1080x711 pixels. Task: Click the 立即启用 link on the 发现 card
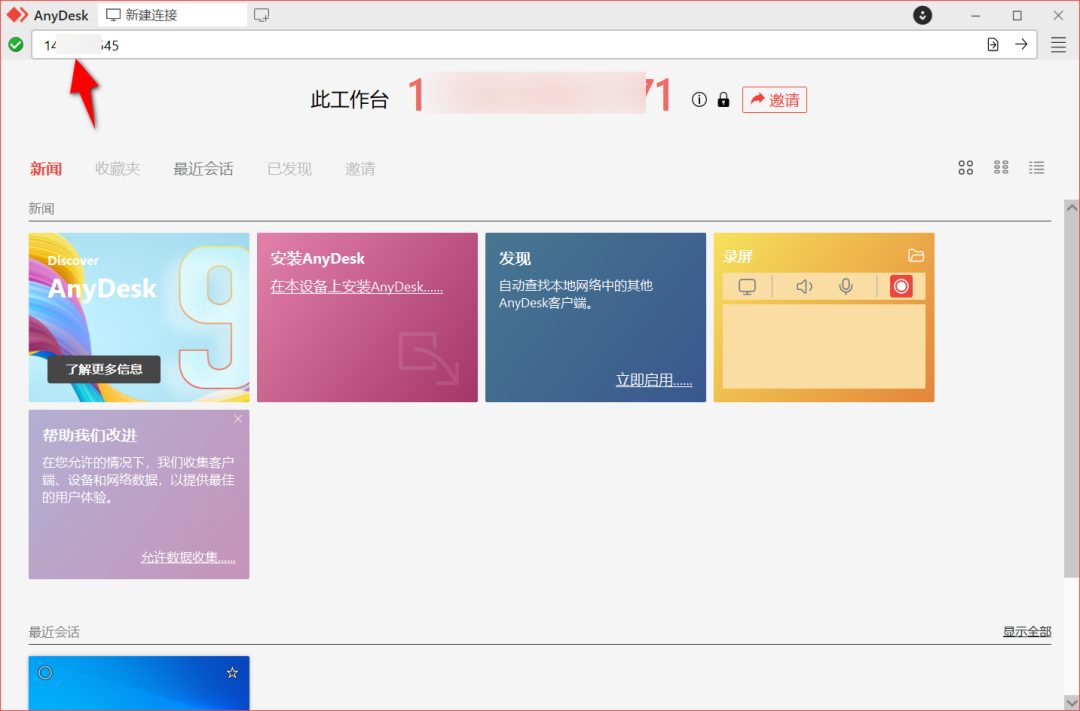coord(655,380)
